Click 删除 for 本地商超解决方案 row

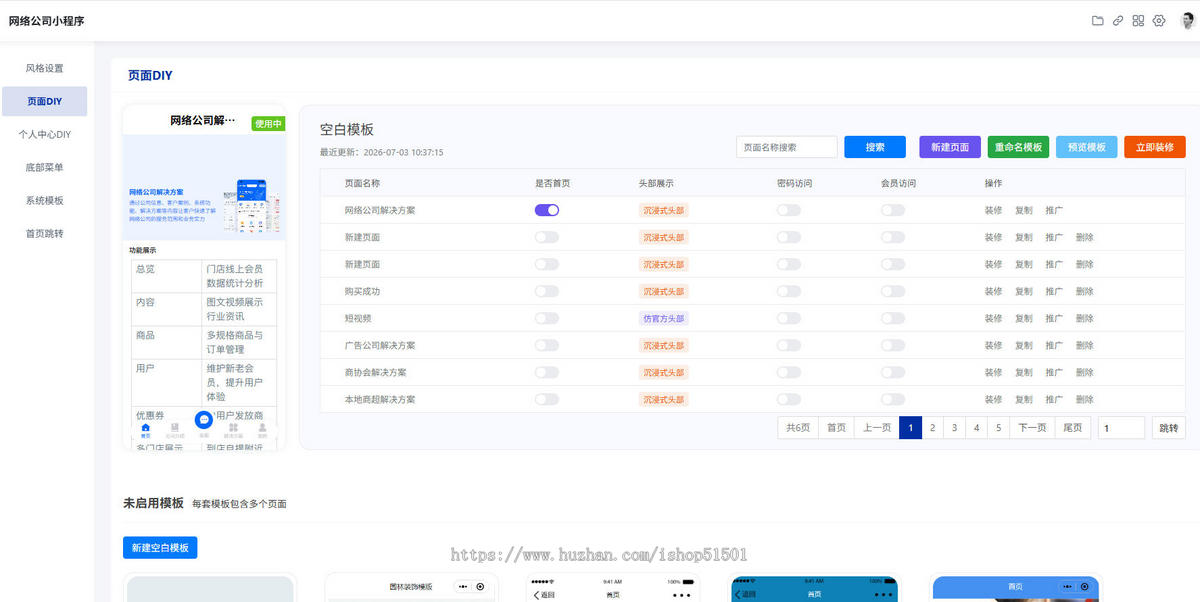[1085, 399]
